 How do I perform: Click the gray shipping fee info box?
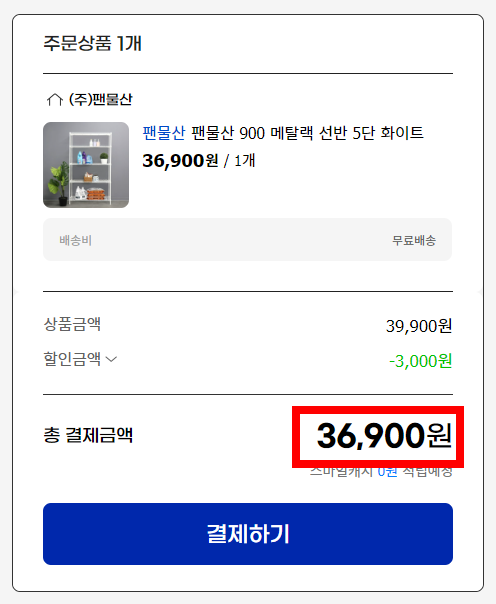click(248, 240)
